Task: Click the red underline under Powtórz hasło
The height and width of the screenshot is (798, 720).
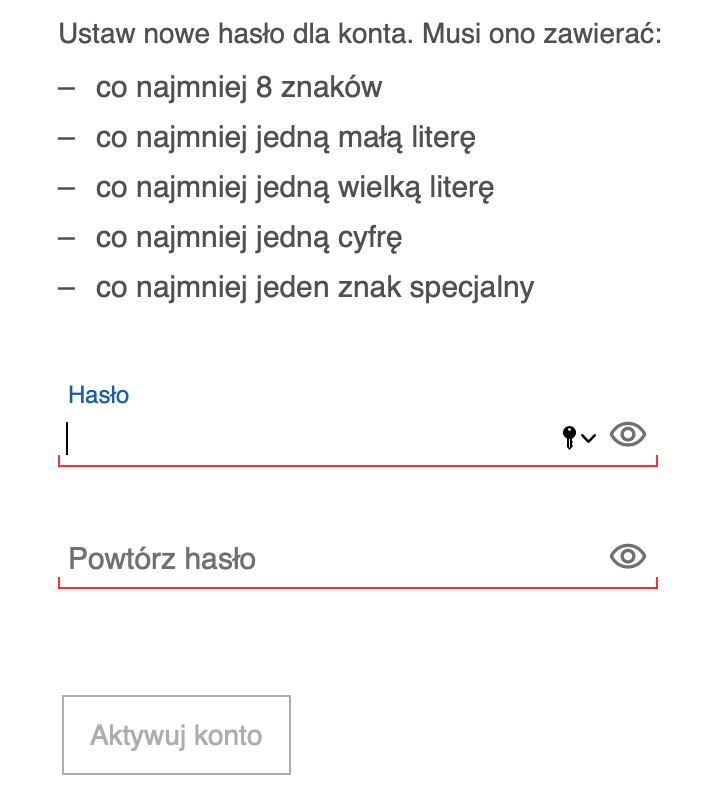Action: pyautogui.click(x=358, y=587)
